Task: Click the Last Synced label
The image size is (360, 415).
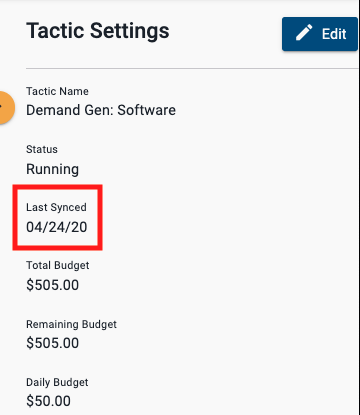Action: coord(56,207)
